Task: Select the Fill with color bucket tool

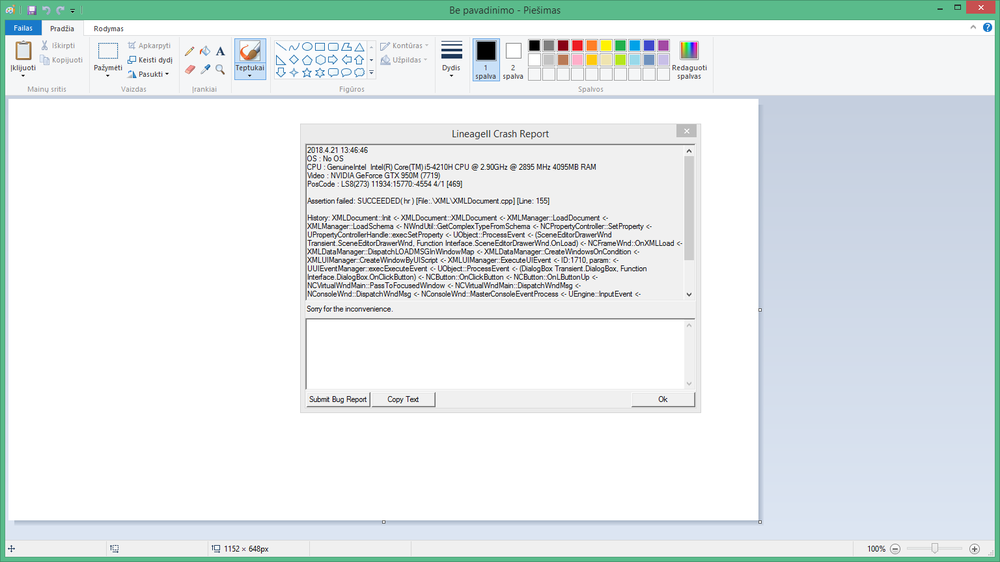Action: 205,51
